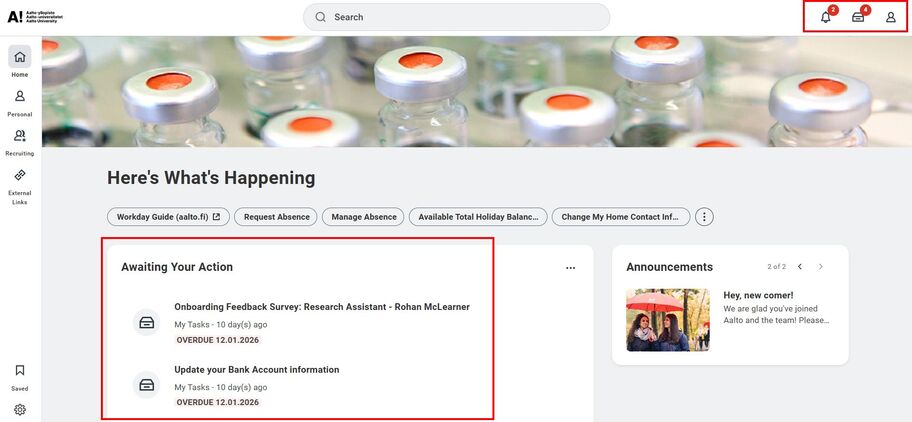The height and width of the screenshot is (422, 912).
Task: Click the vials banner image
Action: pyautogui.click(x=477, y=91)
